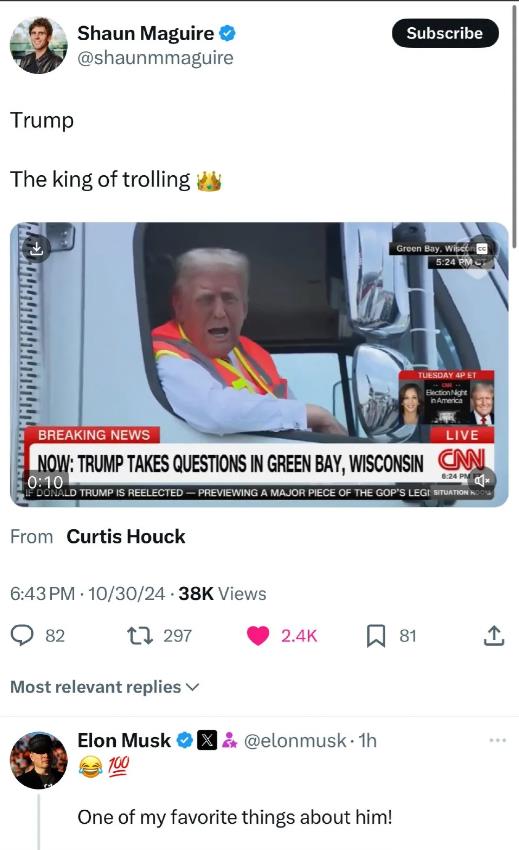Open Shaun Maguire's profile picture

39,45
